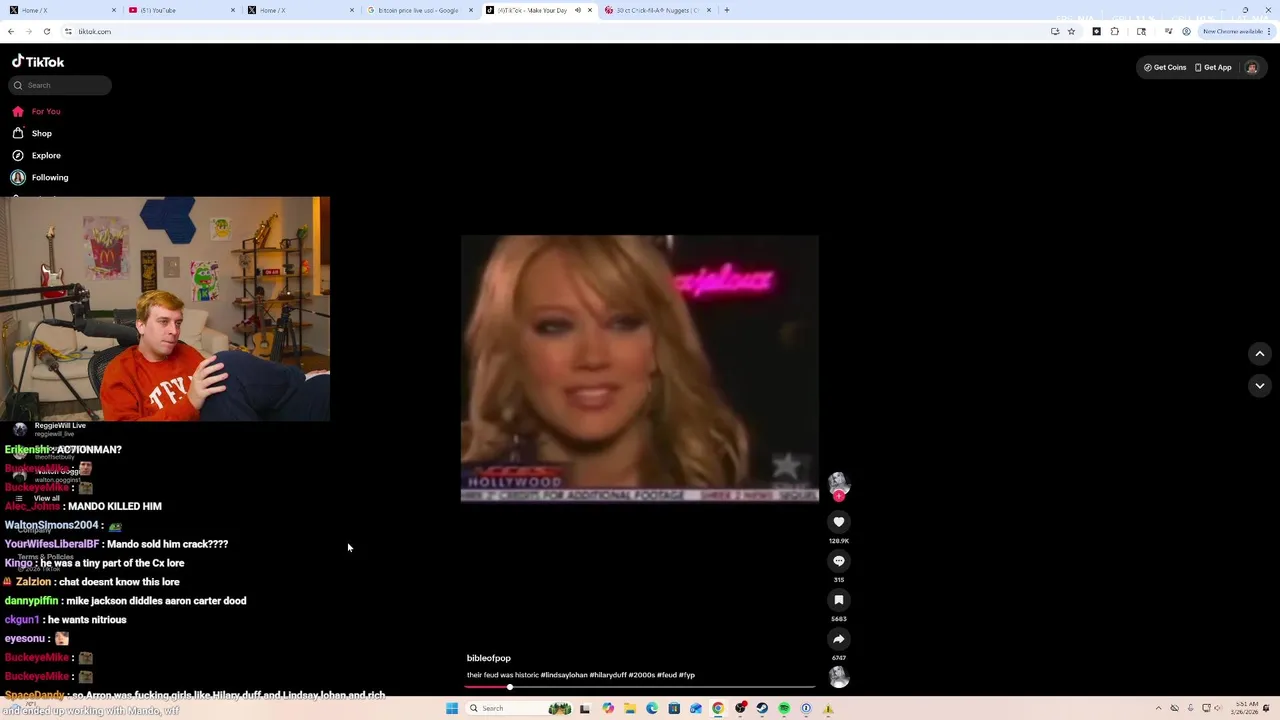Click the #lindsaylohan hashtag
The image size is (1280, 720).
[x=564, y=675]
